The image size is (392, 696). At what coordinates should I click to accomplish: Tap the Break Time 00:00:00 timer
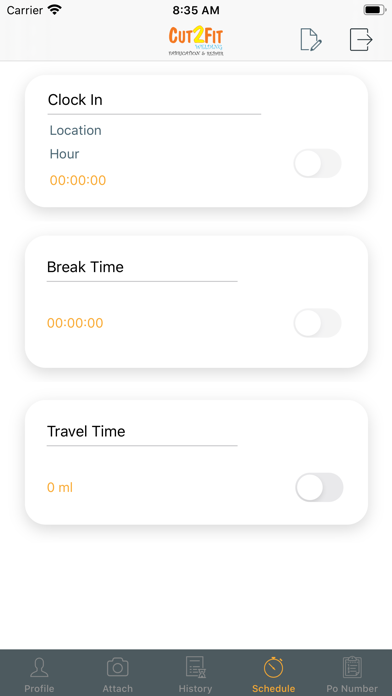click(75, 323)
